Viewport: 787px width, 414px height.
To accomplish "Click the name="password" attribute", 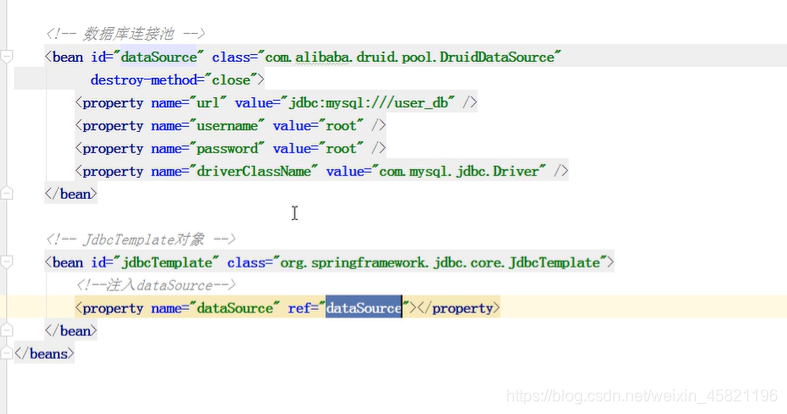I will pos(208,149).
